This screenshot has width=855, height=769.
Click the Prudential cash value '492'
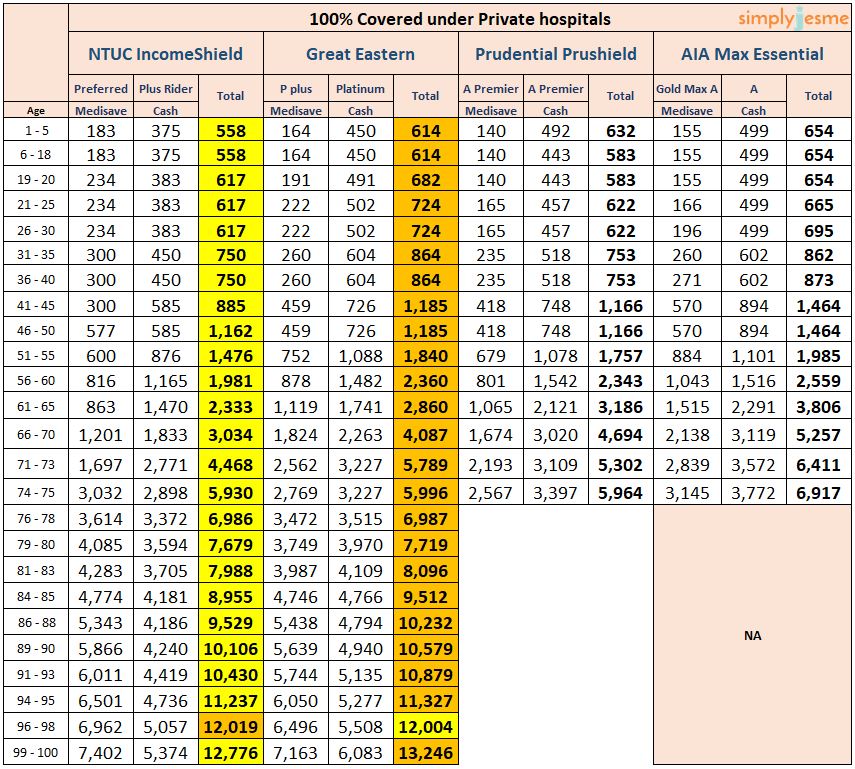point(556,131)
